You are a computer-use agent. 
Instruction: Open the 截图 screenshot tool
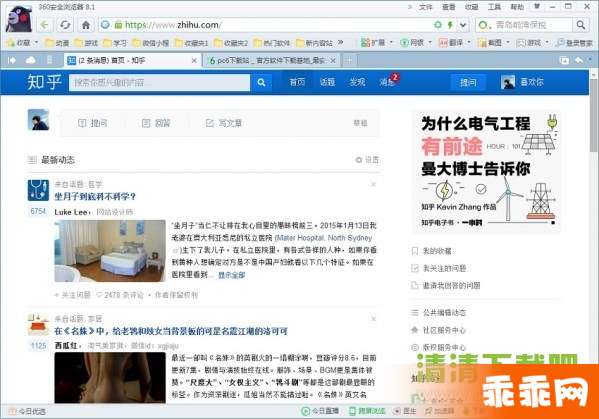point(490,43)
